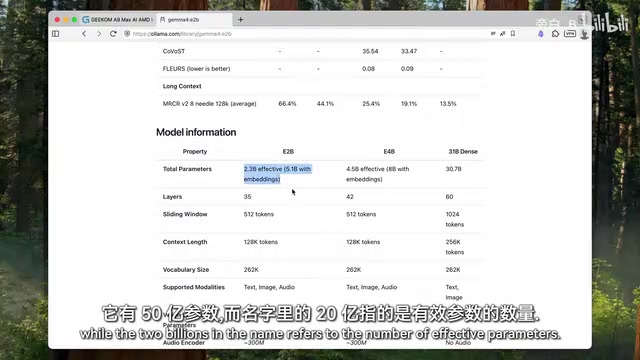640x360 pixels.
Task: Open the shield site info icon
Action: click(127, 34)
